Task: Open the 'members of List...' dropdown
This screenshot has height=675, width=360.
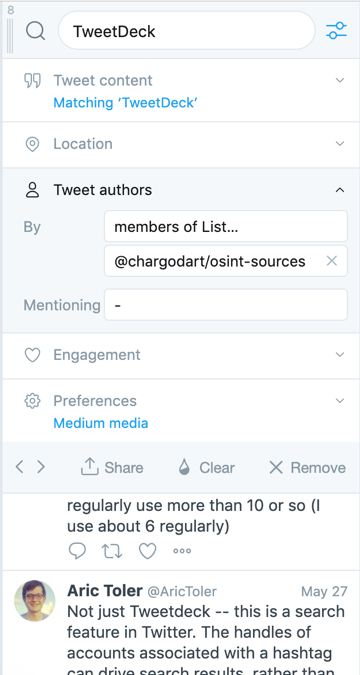Action: (x=226, y=226)
